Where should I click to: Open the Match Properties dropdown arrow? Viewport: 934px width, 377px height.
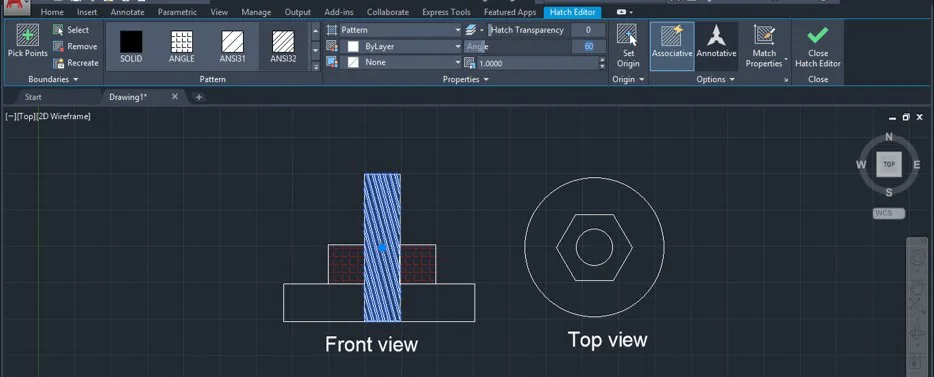786,60
